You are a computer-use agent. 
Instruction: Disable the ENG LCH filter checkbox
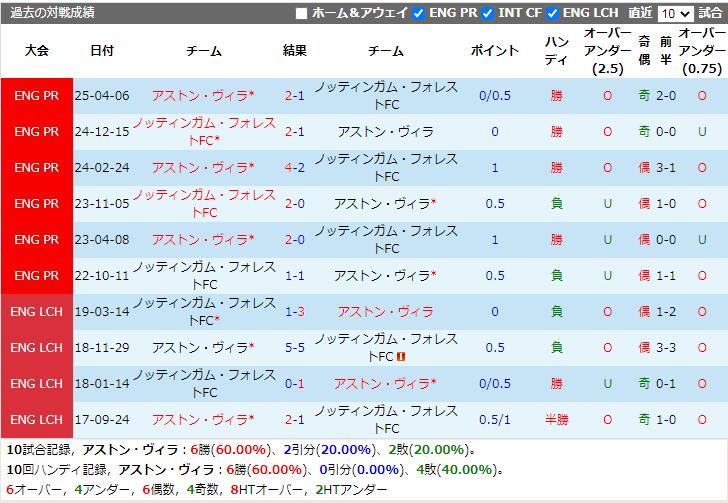pos(552,13)
